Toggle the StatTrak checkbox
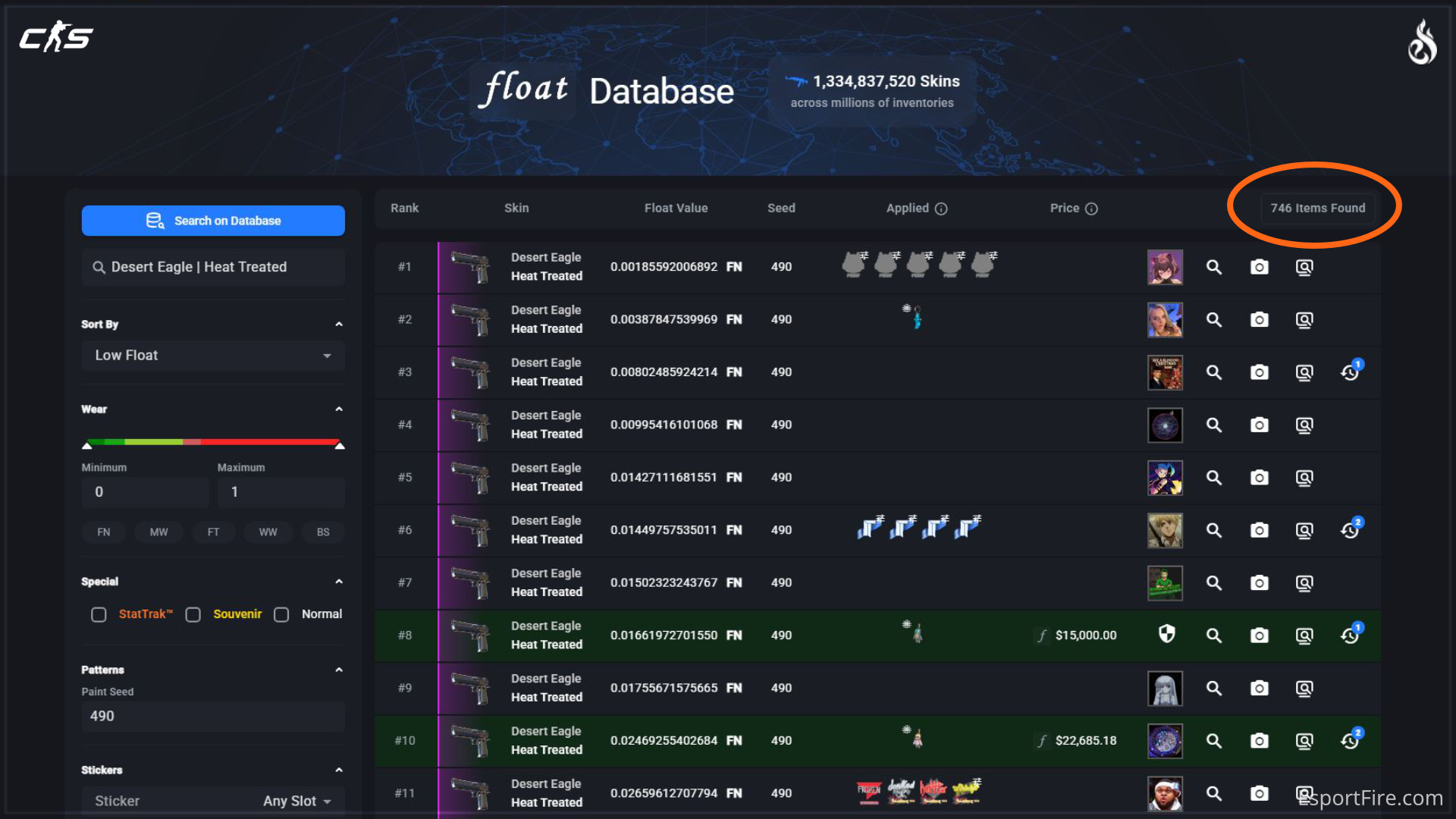Screen dimensions: 1456x819 99,614
